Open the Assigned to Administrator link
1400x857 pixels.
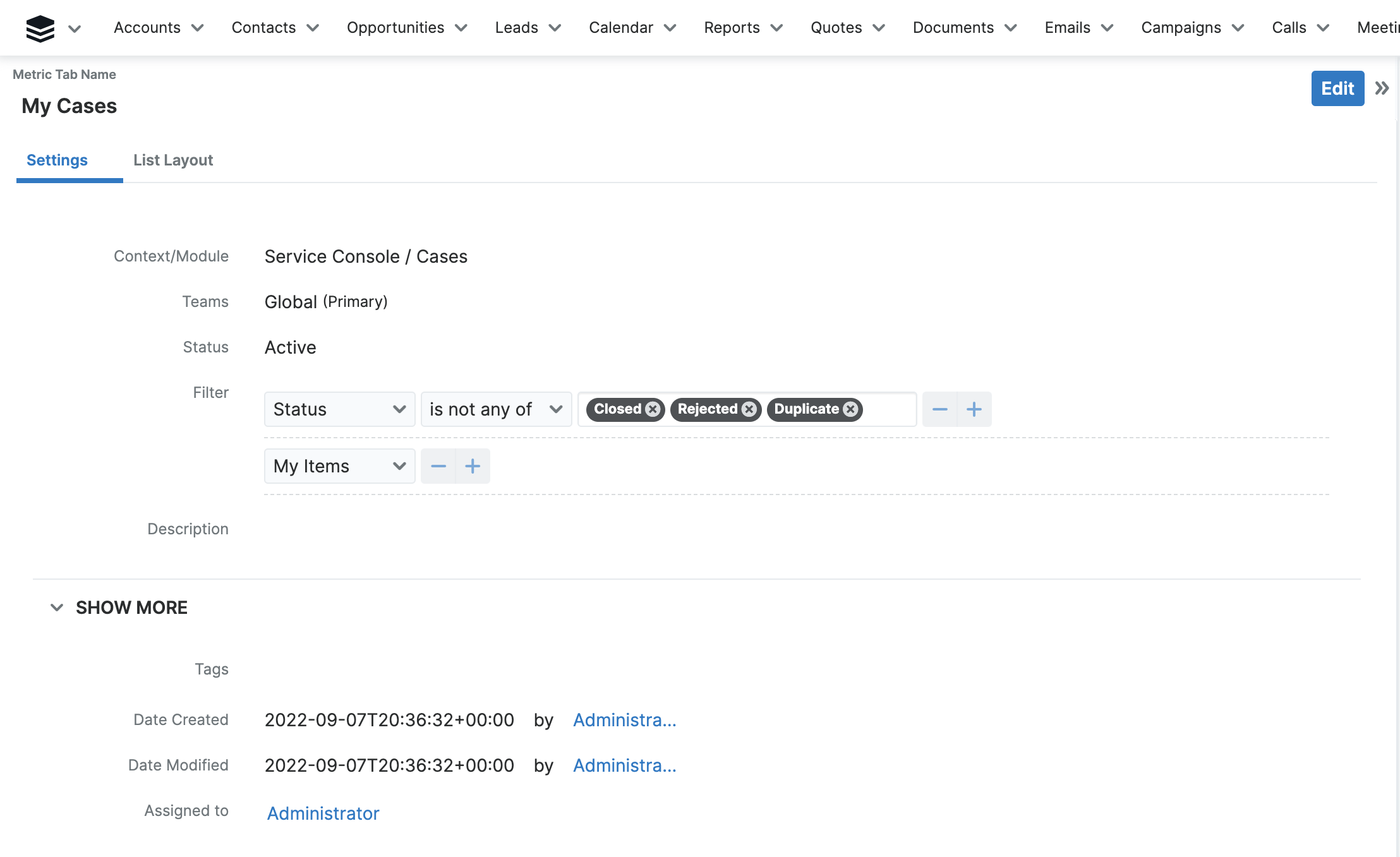pos(323,813)
